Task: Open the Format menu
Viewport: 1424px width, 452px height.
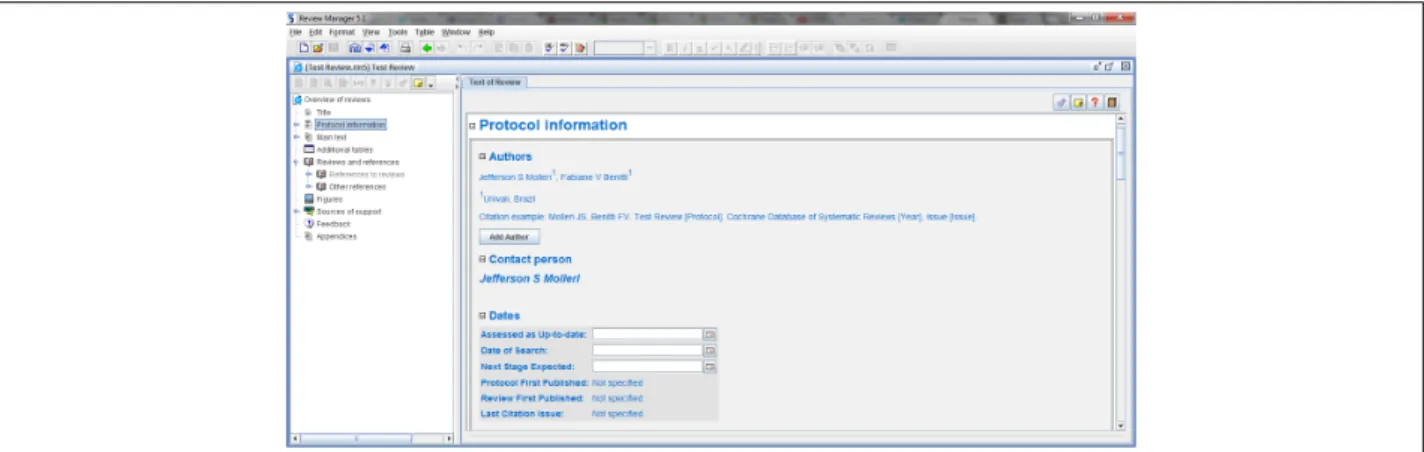Action: click(x=341, y=32)
